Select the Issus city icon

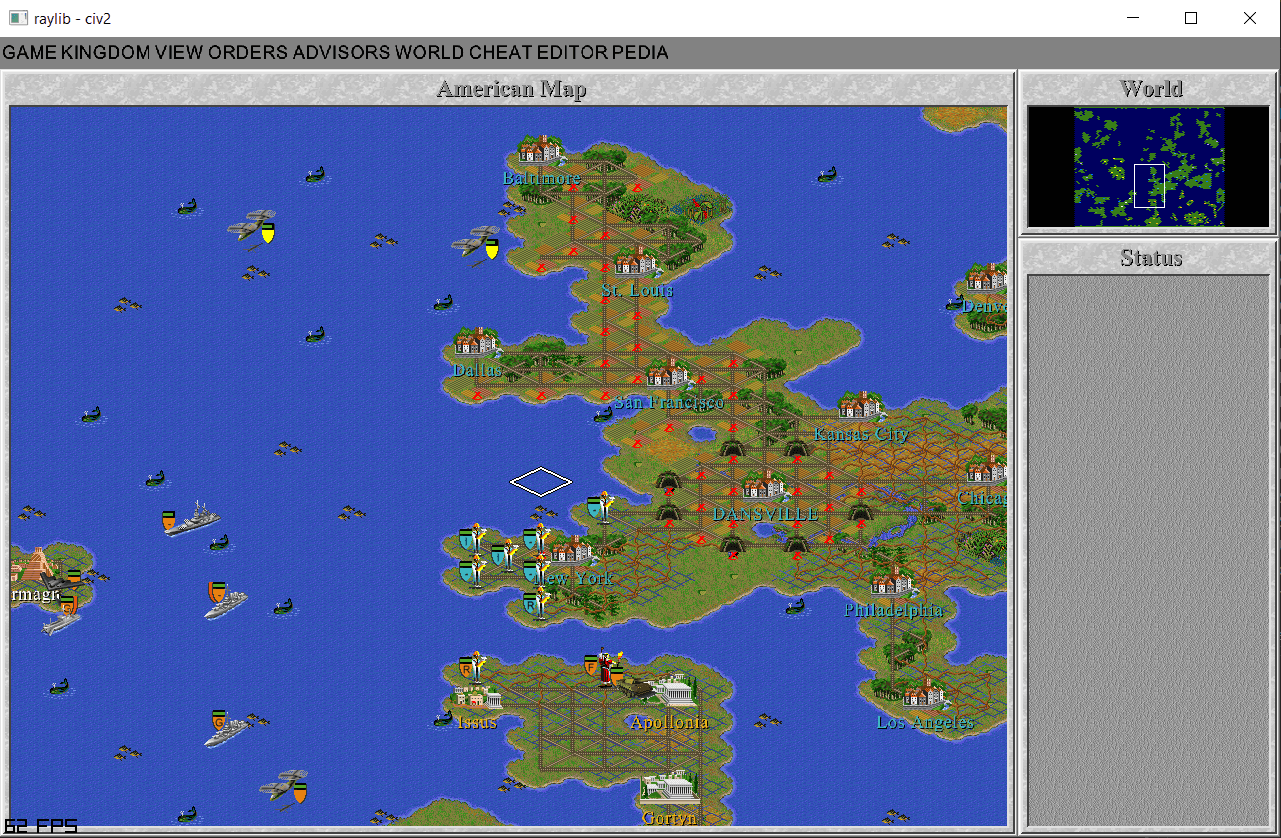click(476, 695)
